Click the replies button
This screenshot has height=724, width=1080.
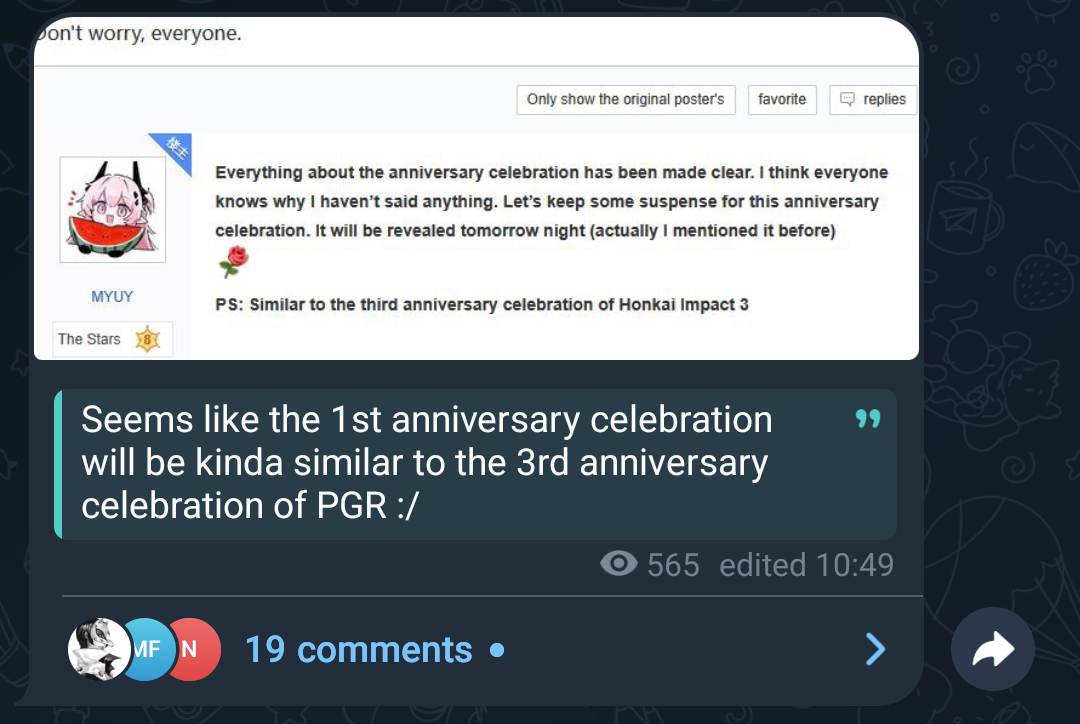click(873, 100)
